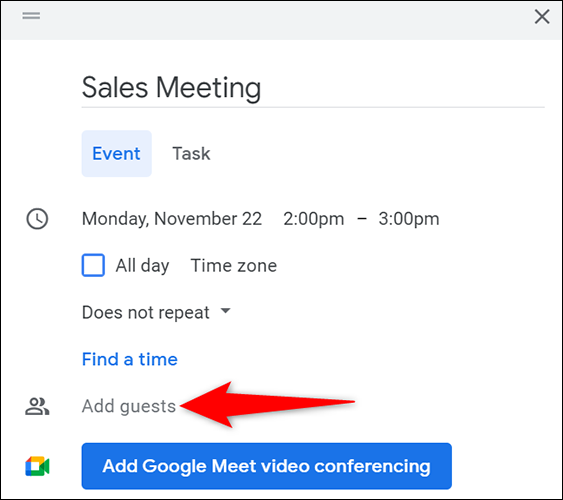Edit the Sales Meeting title field
Screen dimensions: 563x500
coord(313,88)
